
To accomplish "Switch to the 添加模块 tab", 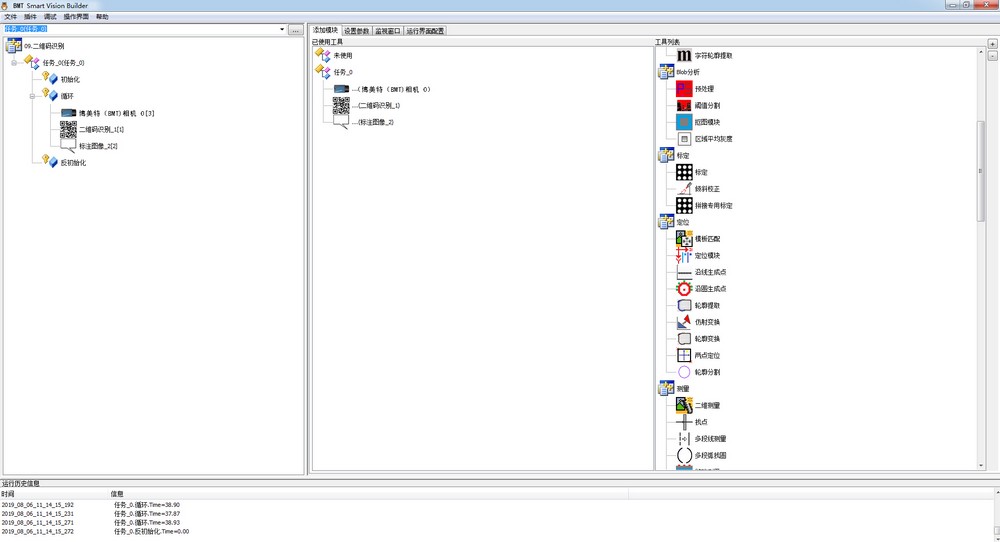I will click(325, 30).
